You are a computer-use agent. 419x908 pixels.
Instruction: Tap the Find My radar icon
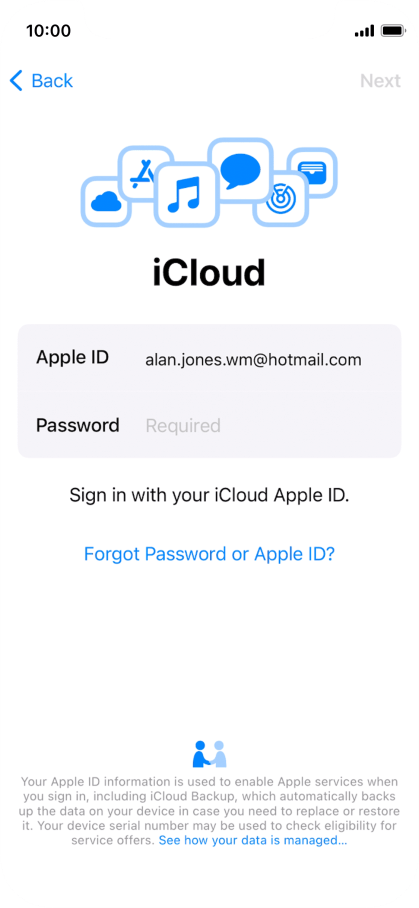coord(281,199)
